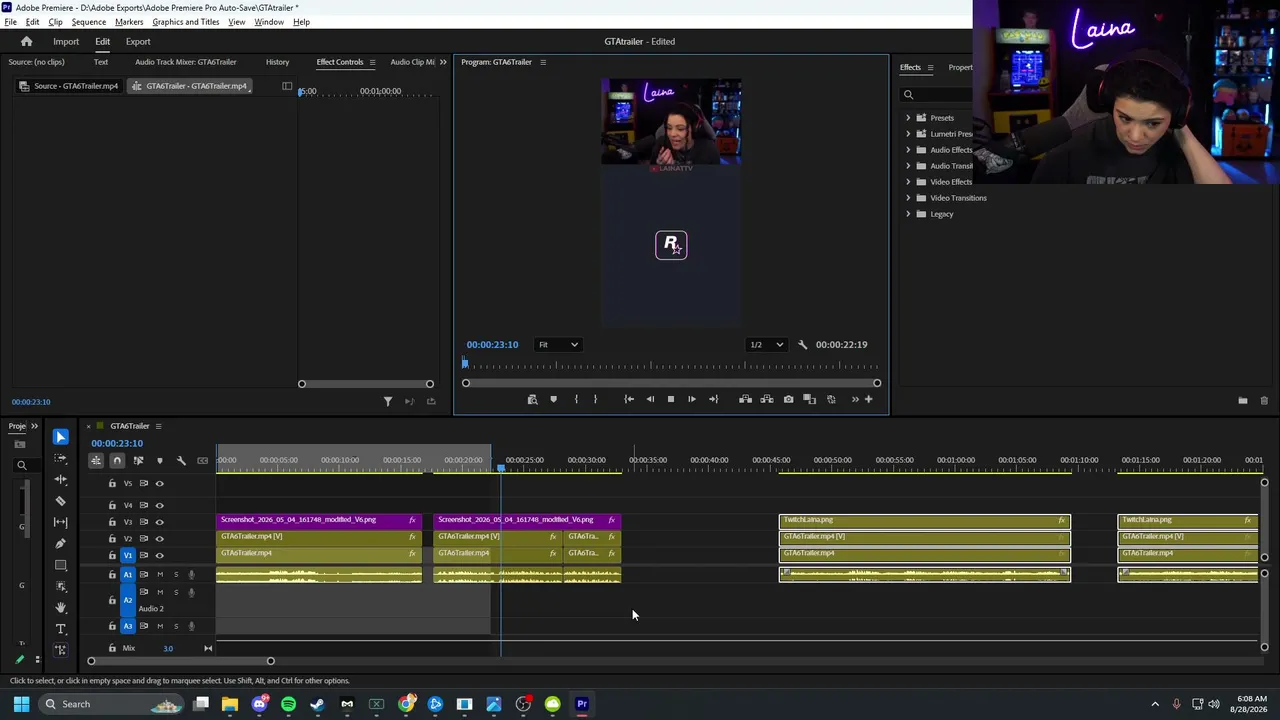Click Mark Out bracket in Program monitor
The width and height of the screenshot is (1280, 720).
595,400
